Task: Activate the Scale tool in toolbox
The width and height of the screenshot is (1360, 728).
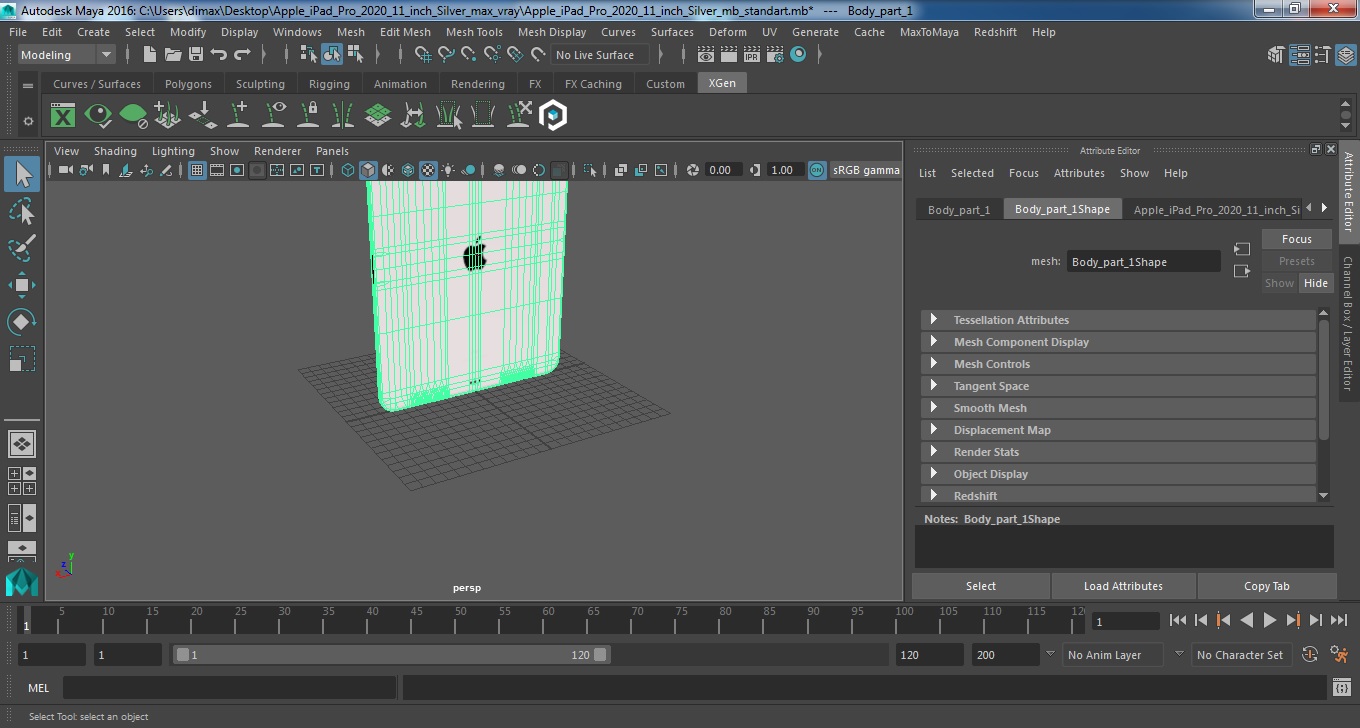Action: click(22, 358)
